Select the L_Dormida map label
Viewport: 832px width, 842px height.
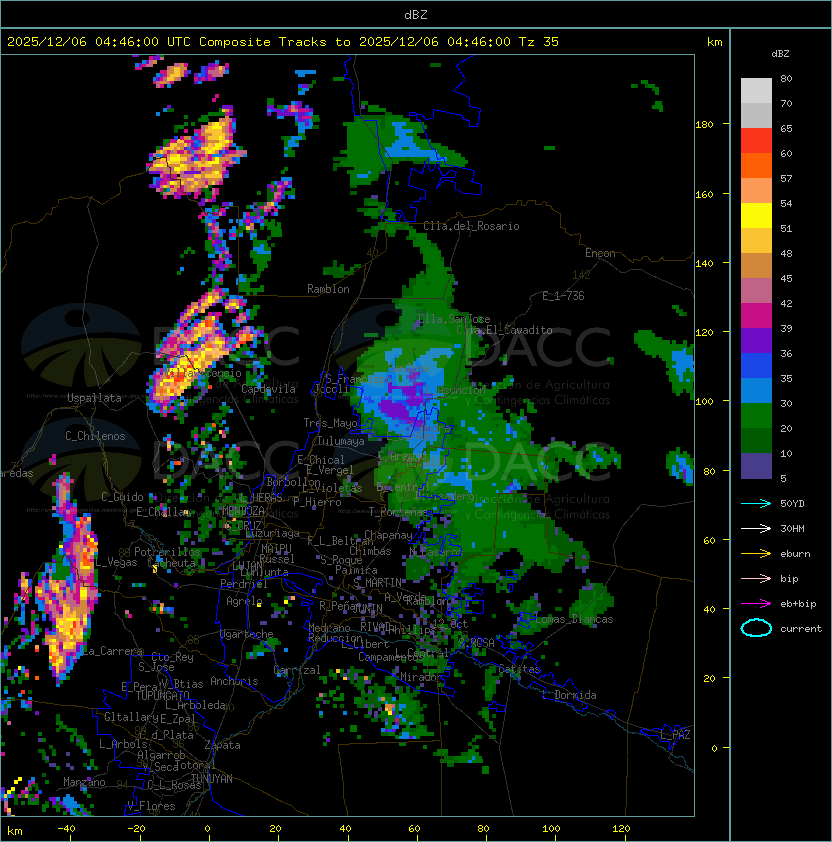(569, 695)
